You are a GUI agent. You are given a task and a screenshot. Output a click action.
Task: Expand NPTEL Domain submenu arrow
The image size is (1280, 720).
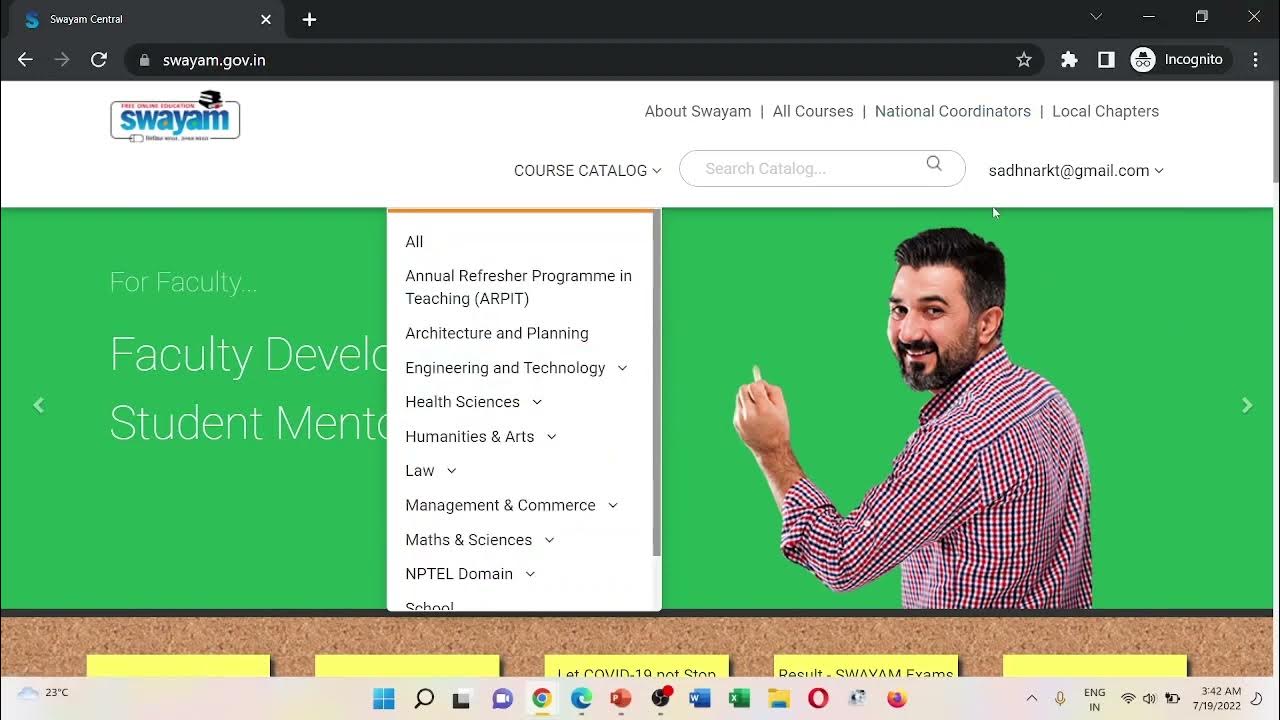tap(530, 574)
